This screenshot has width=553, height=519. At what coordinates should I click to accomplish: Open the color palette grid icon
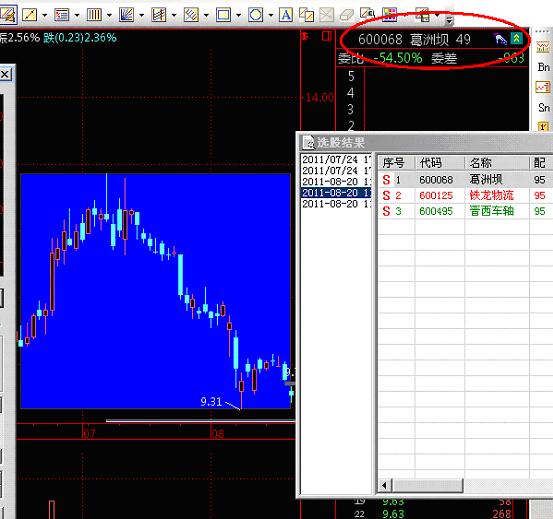[x=389, y=14]
